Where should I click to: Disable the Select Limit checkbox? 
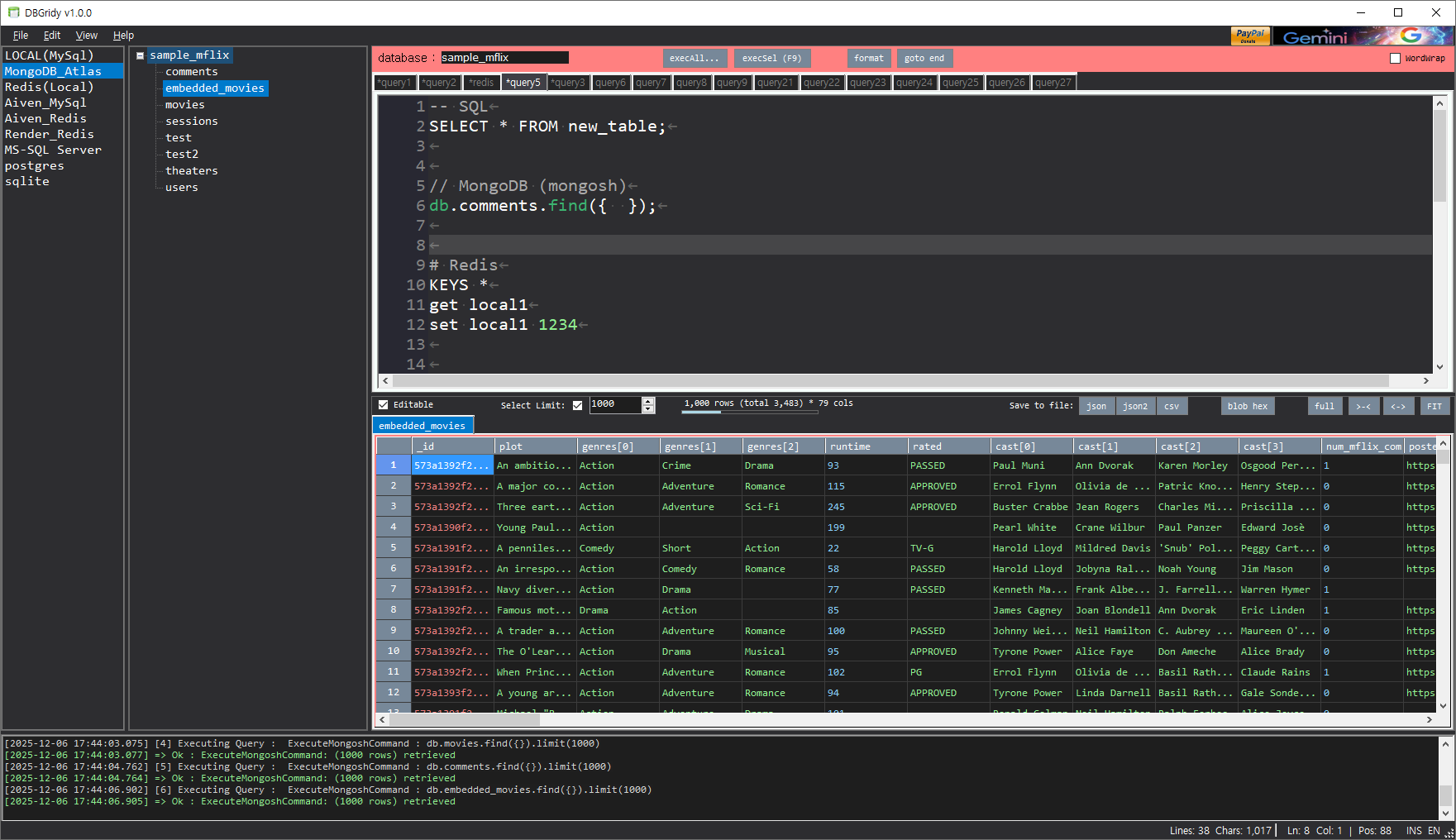pos(577,405)
